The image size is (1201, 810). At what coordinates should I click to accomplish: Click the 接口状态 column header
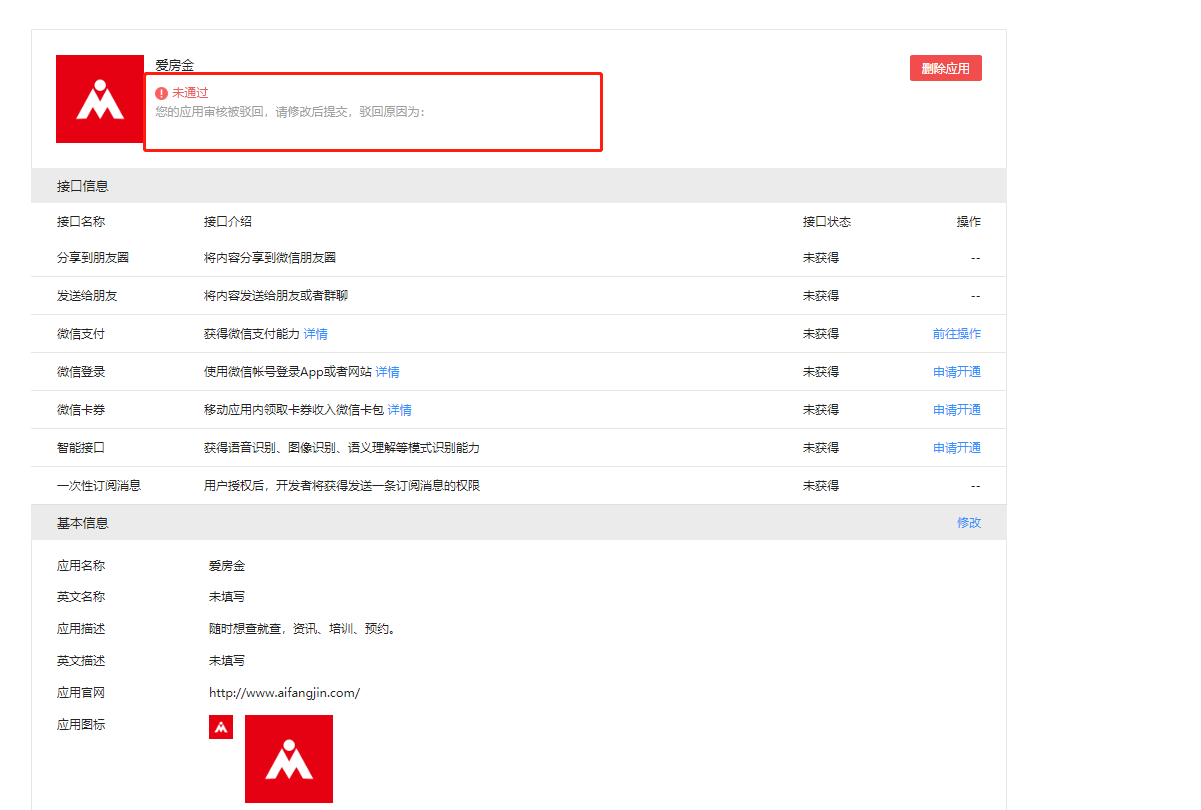tap(827, 222)
